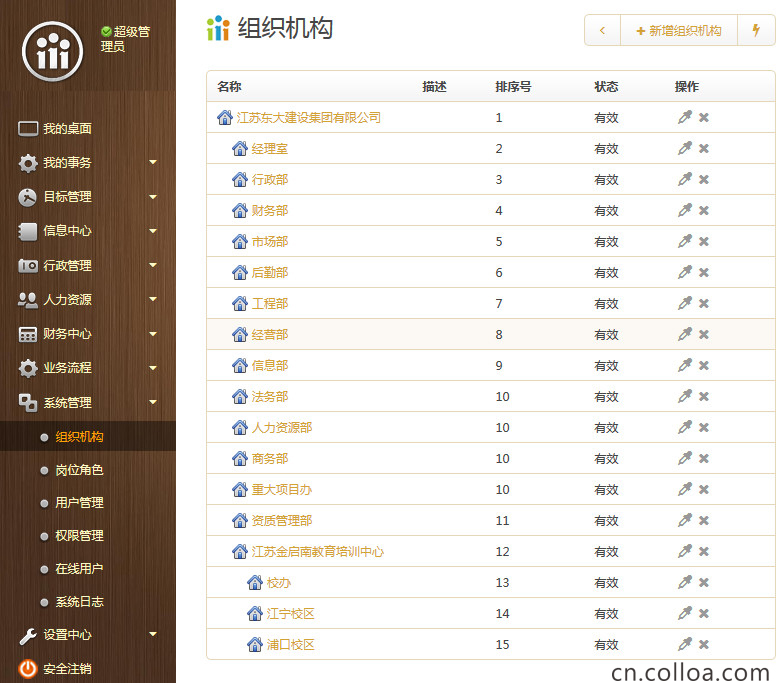The image size is (781, 683).
Task: Click the edit pencil for 江宁校区 row
Action: click(x=684, y=613)
